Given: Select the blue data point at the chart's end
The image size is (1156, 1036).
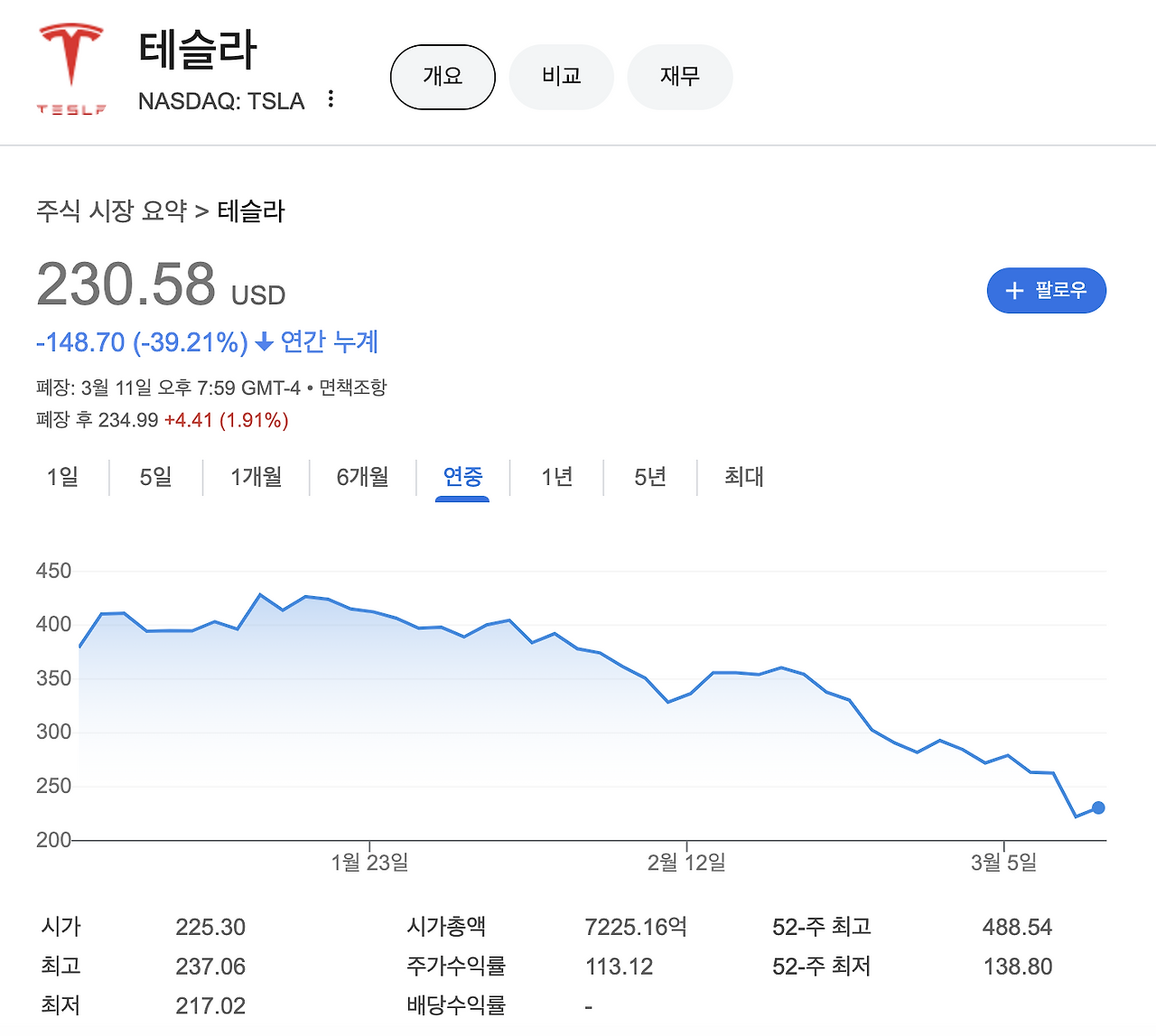Looking at the screenshot, I should pos(1098,807).
